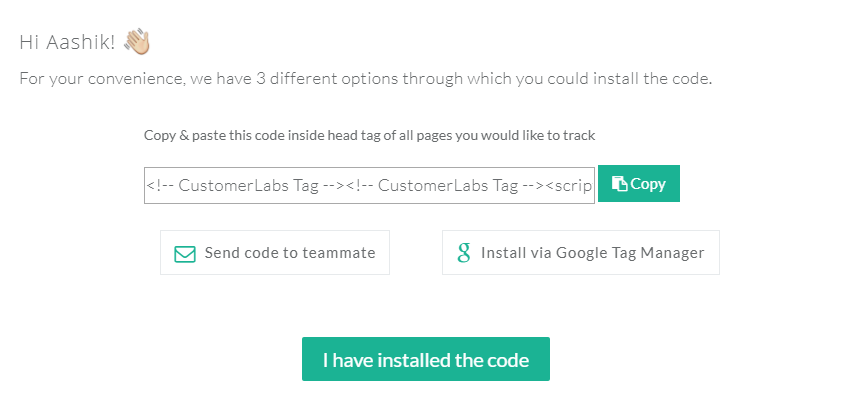Click the truncated <scrip text in code field
Screen dimensions: 851x399
[x=568, y=186]
